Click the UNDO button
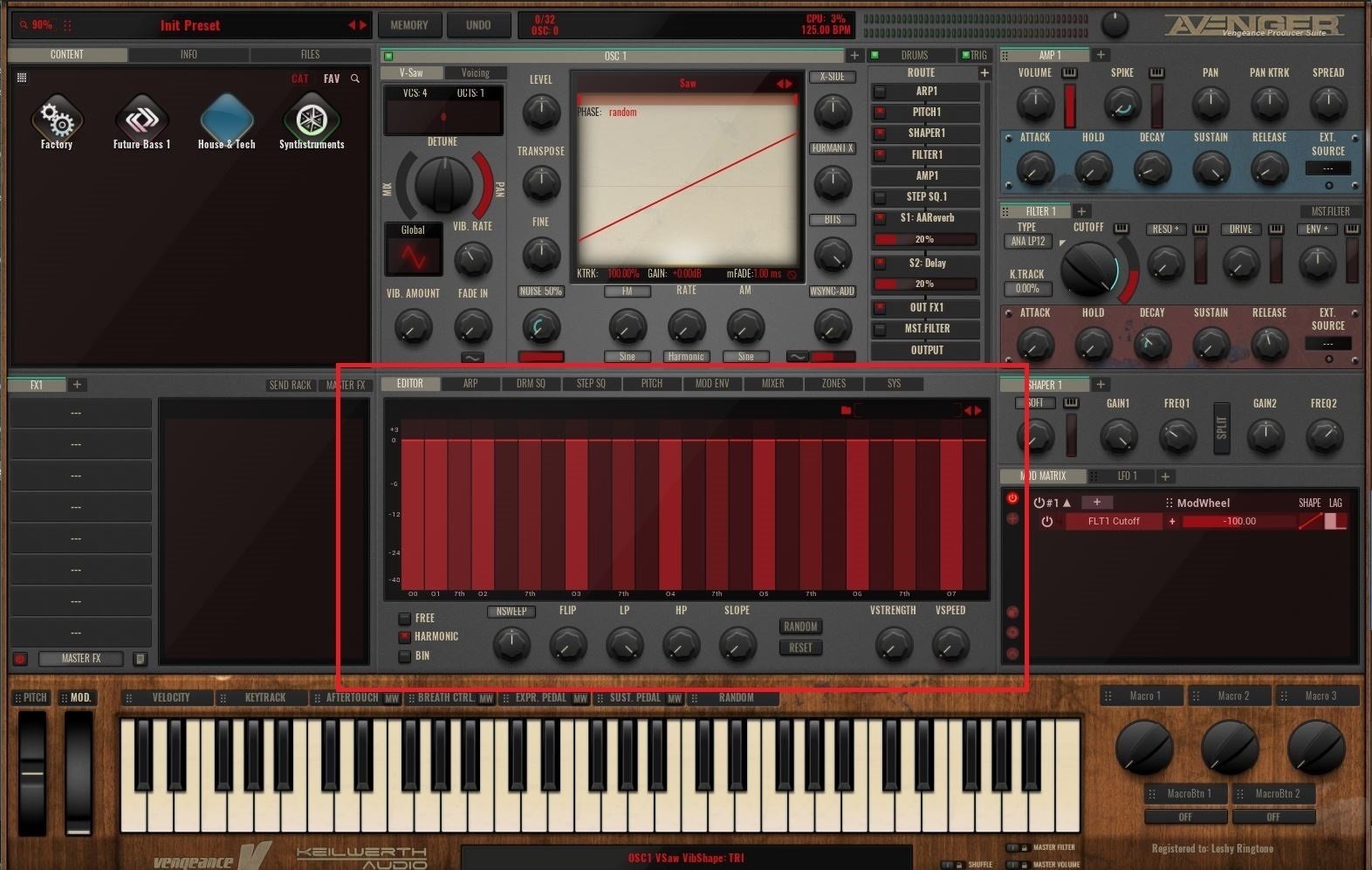Screen dimensions: 1372x870 click(478, 25)
